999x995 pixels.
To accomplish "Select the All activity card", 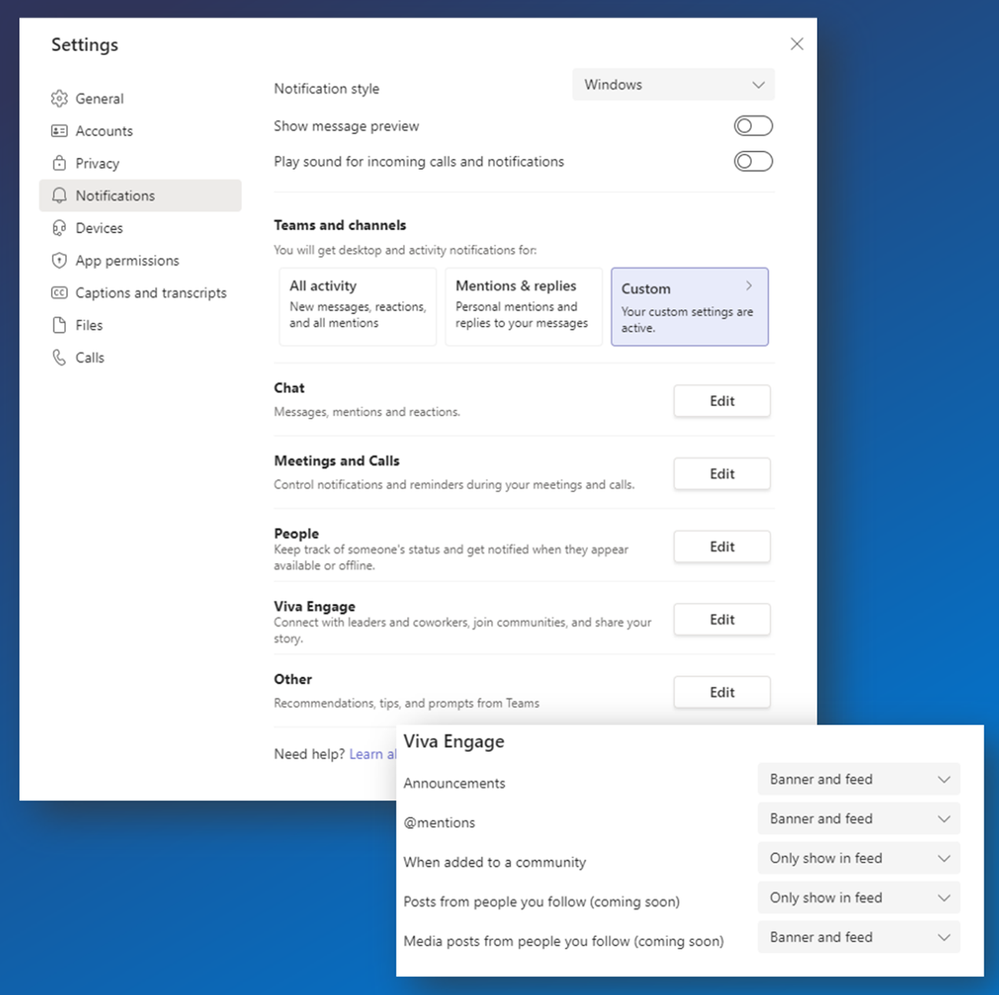I will [x=357, y=306].
